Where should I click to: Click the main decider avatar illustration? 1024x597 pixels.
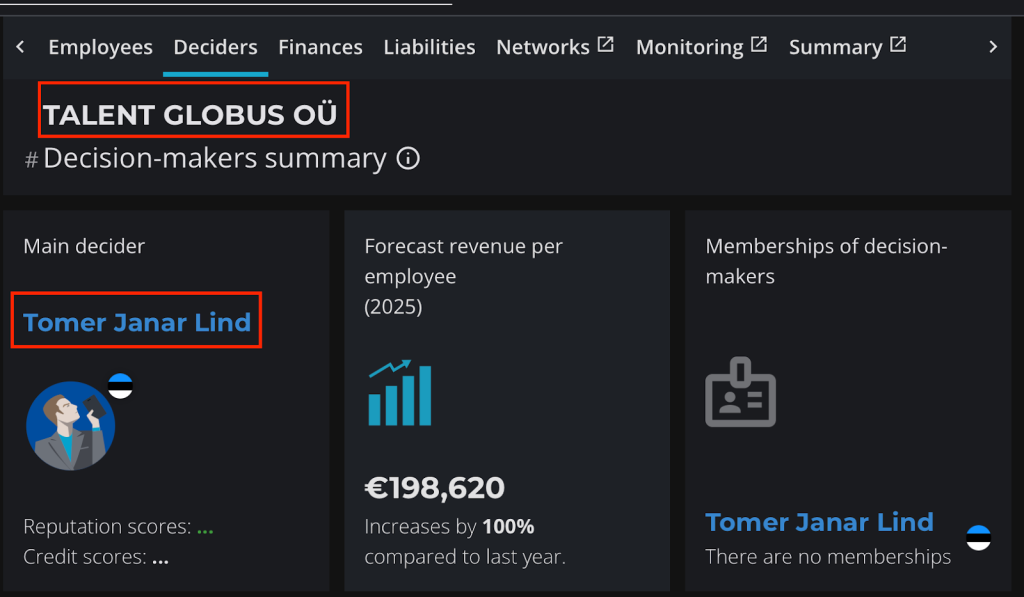click(70, 426)
